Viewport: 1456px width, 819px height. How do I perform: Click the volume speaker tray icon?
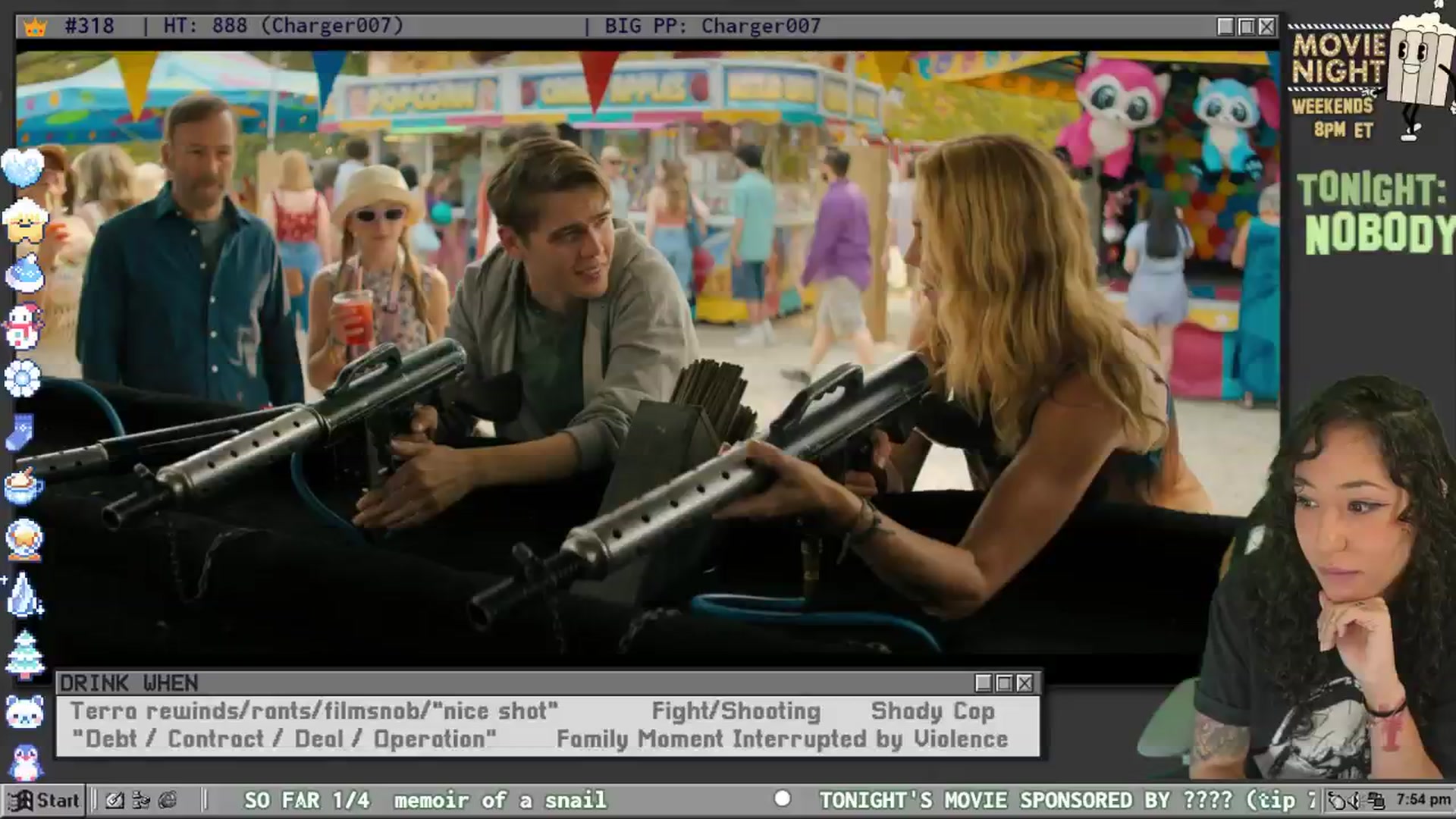[1357, 800]
